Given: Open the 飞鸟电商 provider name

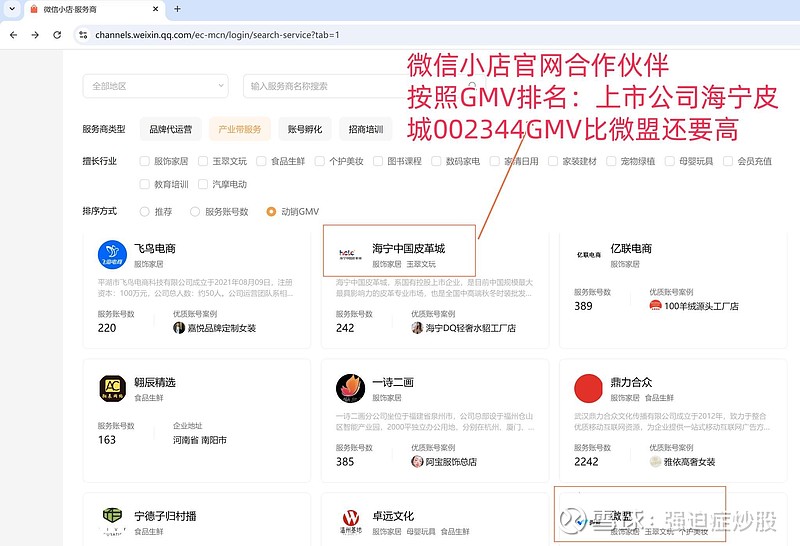Looking at the screenshot, I should point(155,249).
